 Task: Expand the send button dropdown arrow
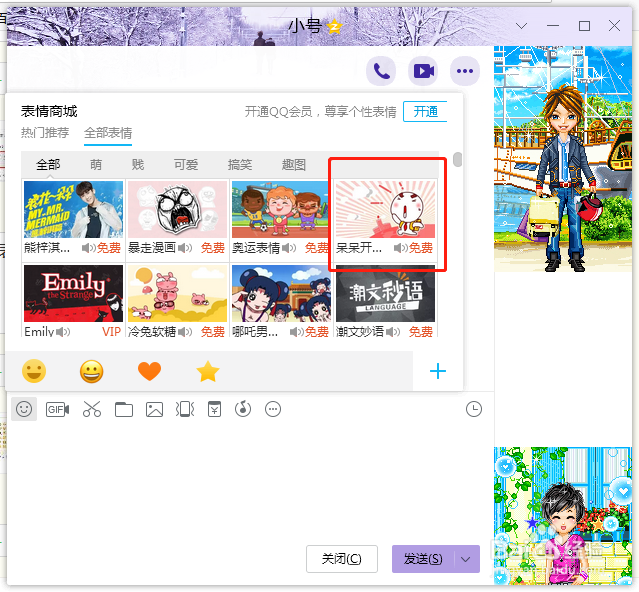[466, 559]
